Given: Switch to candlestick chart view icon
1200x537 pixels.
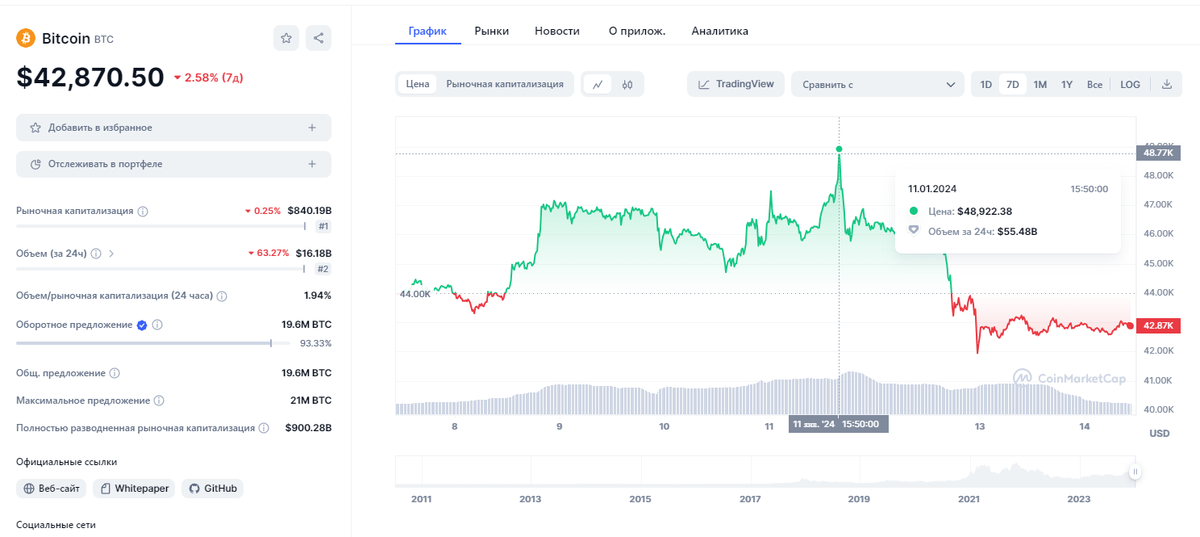Looking at the screenshot, I should click(627, 85).
